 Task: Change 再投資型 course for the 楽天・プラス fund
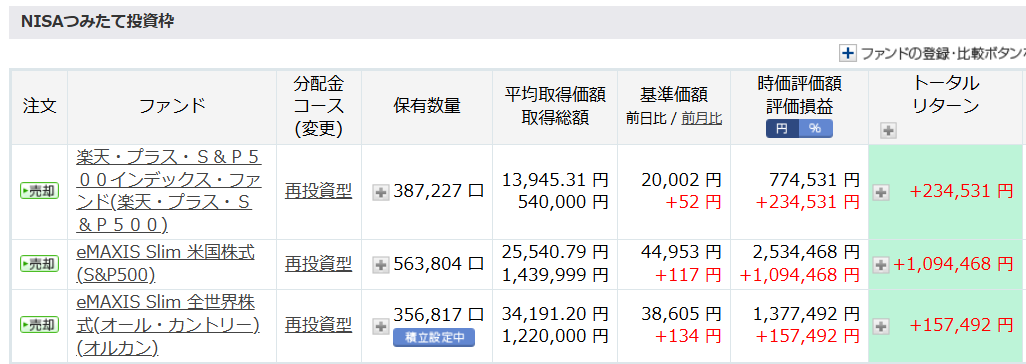pyautogui.click(x=318, y=191)
